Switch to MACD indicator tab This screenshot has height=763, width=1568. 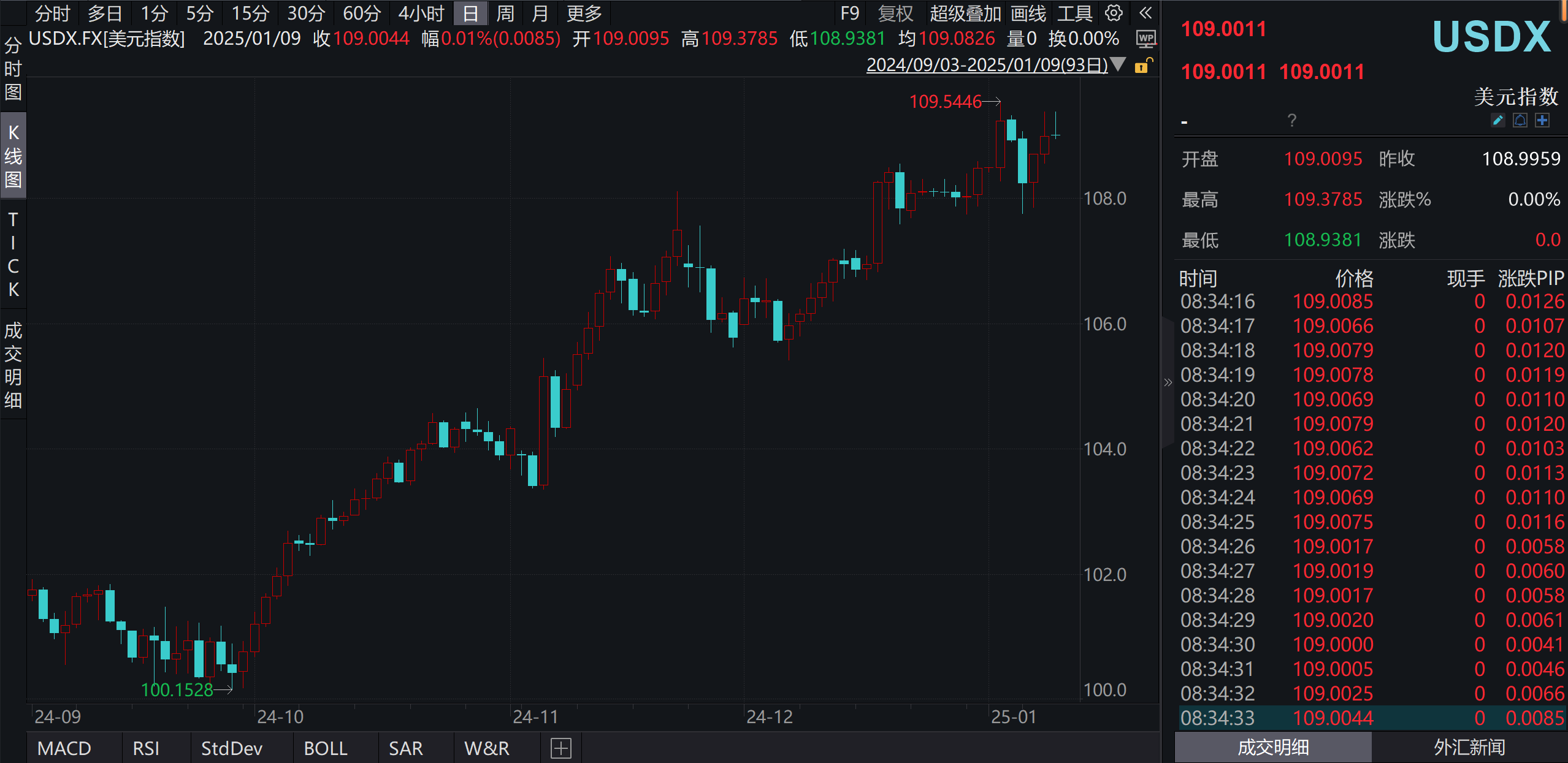click(64, 748)
